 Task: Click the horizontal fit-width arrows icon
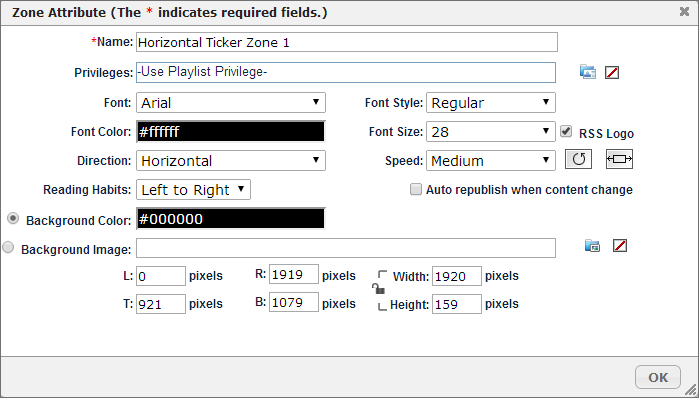pos(619,159)
